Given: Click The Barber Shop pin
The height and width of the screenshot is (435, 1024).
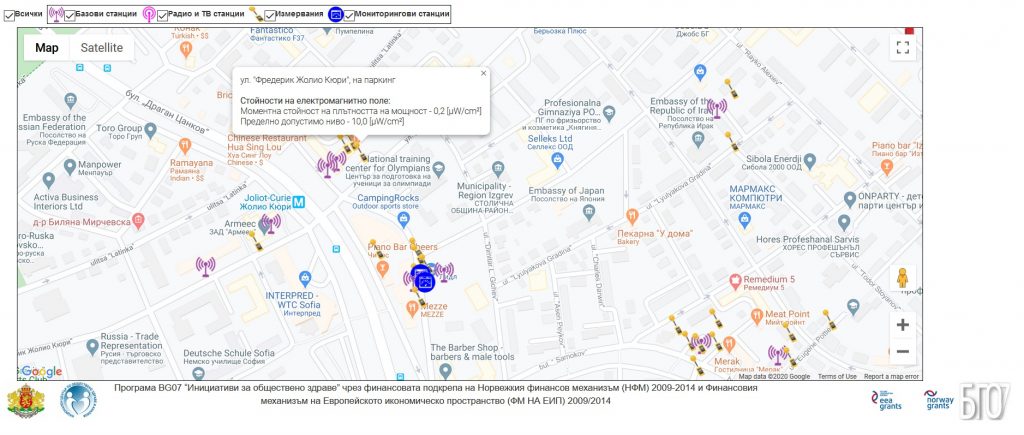Looking at the screenshot, I should click(445, 371).
